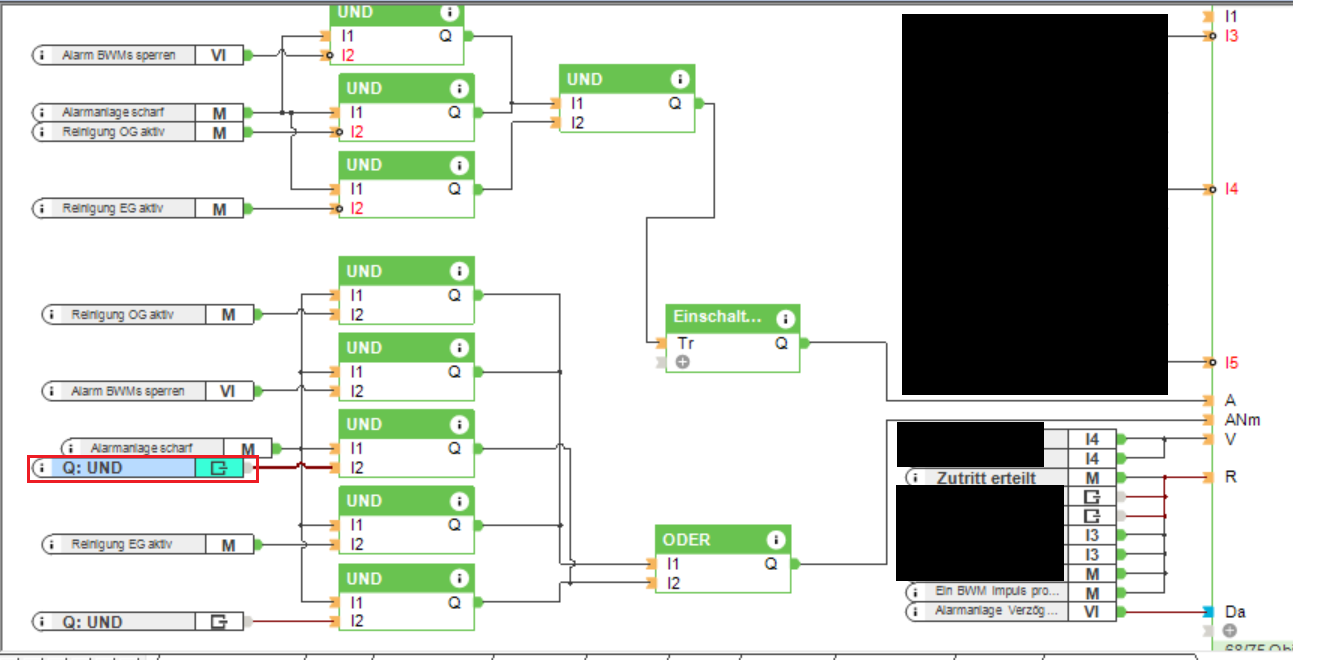Open info icon of the bottommost UND block
The image size is (1319, 660).
point(459,578)
